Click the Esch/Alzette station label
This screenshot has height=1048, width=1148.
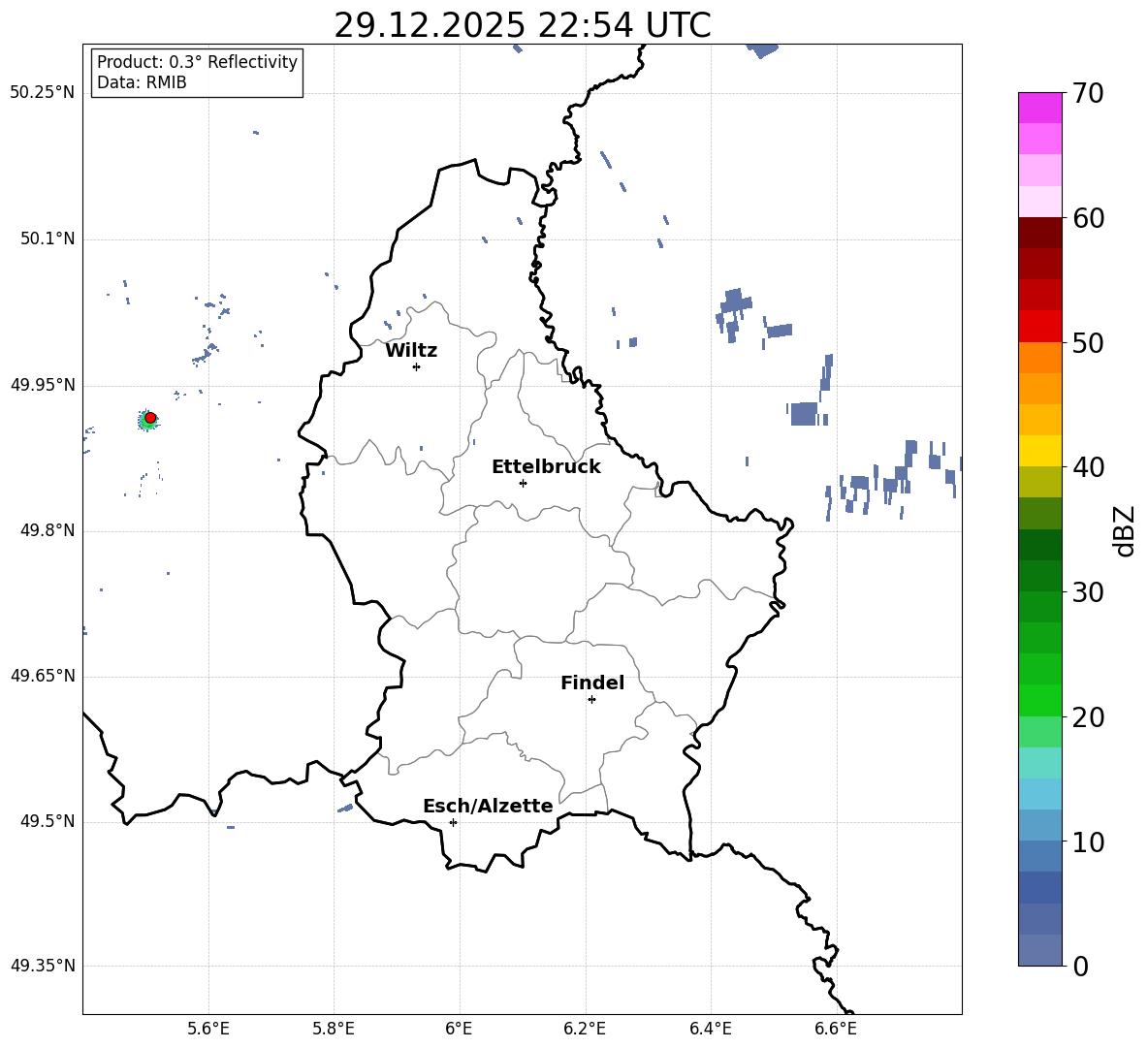coord(488,806)
